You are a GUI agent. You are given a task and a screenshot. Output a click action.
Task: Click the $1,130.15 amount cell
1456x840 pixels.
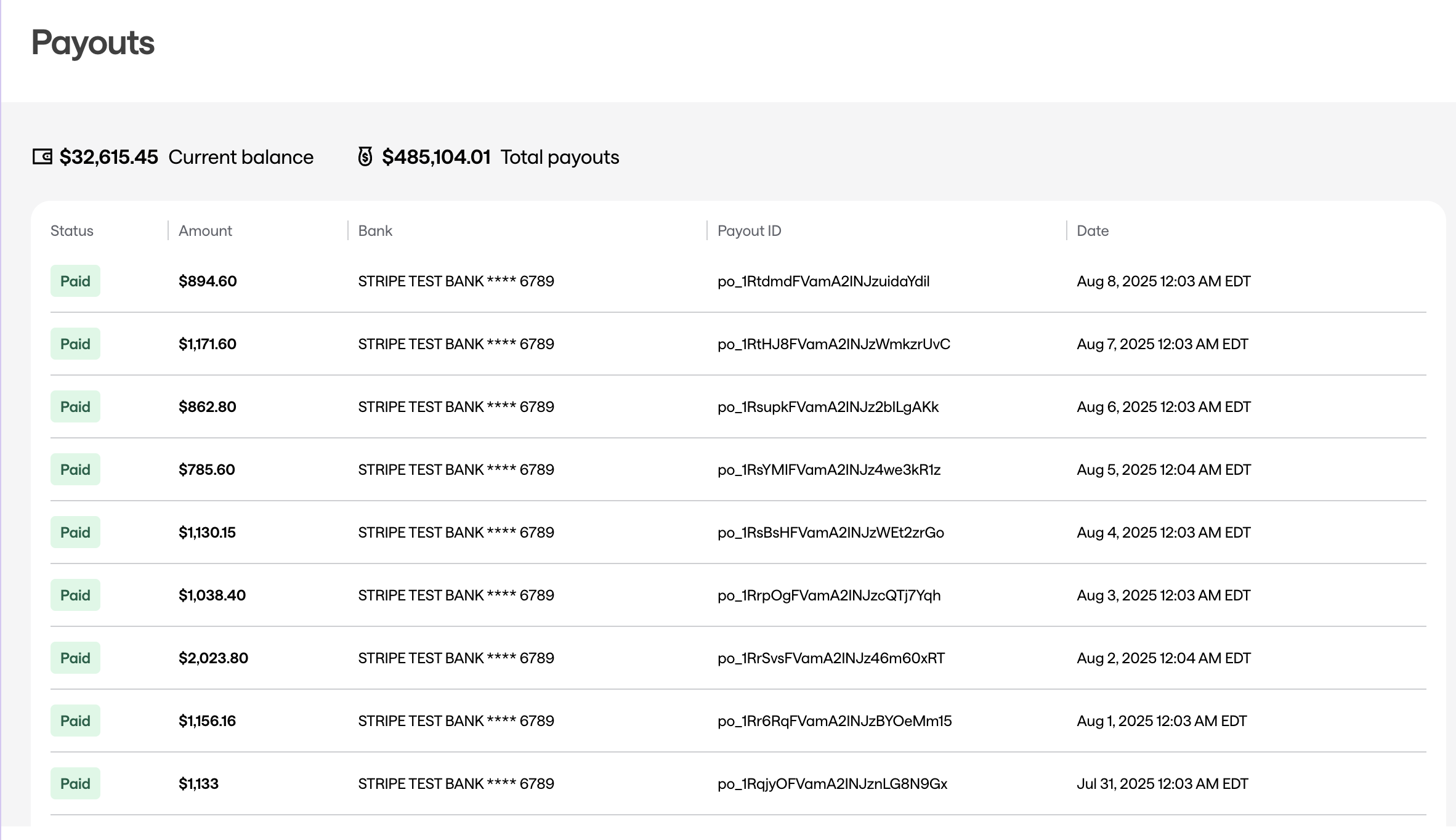click(x=207, y=533)
